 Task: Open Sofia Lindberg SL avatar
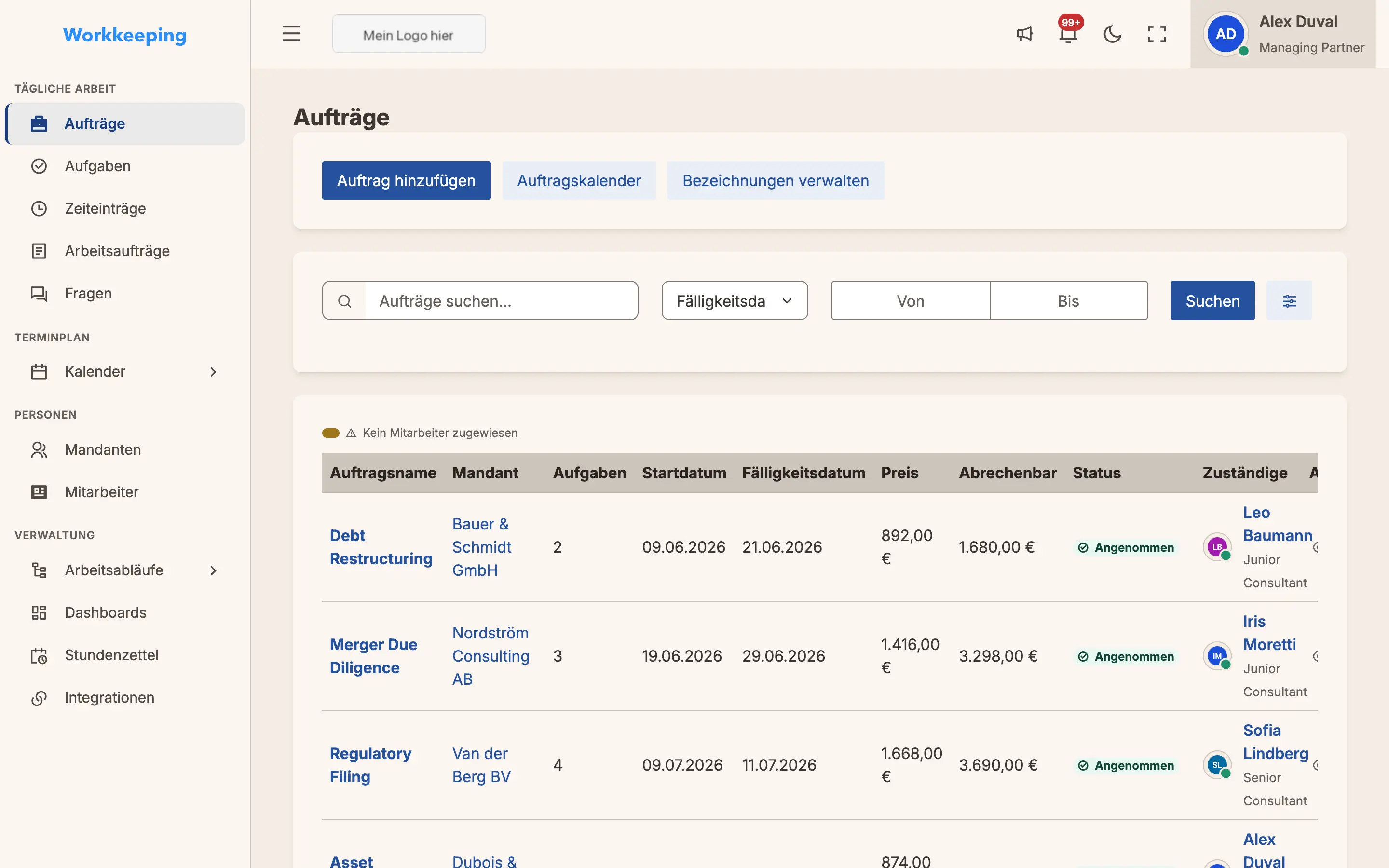tap(1217, 765)
